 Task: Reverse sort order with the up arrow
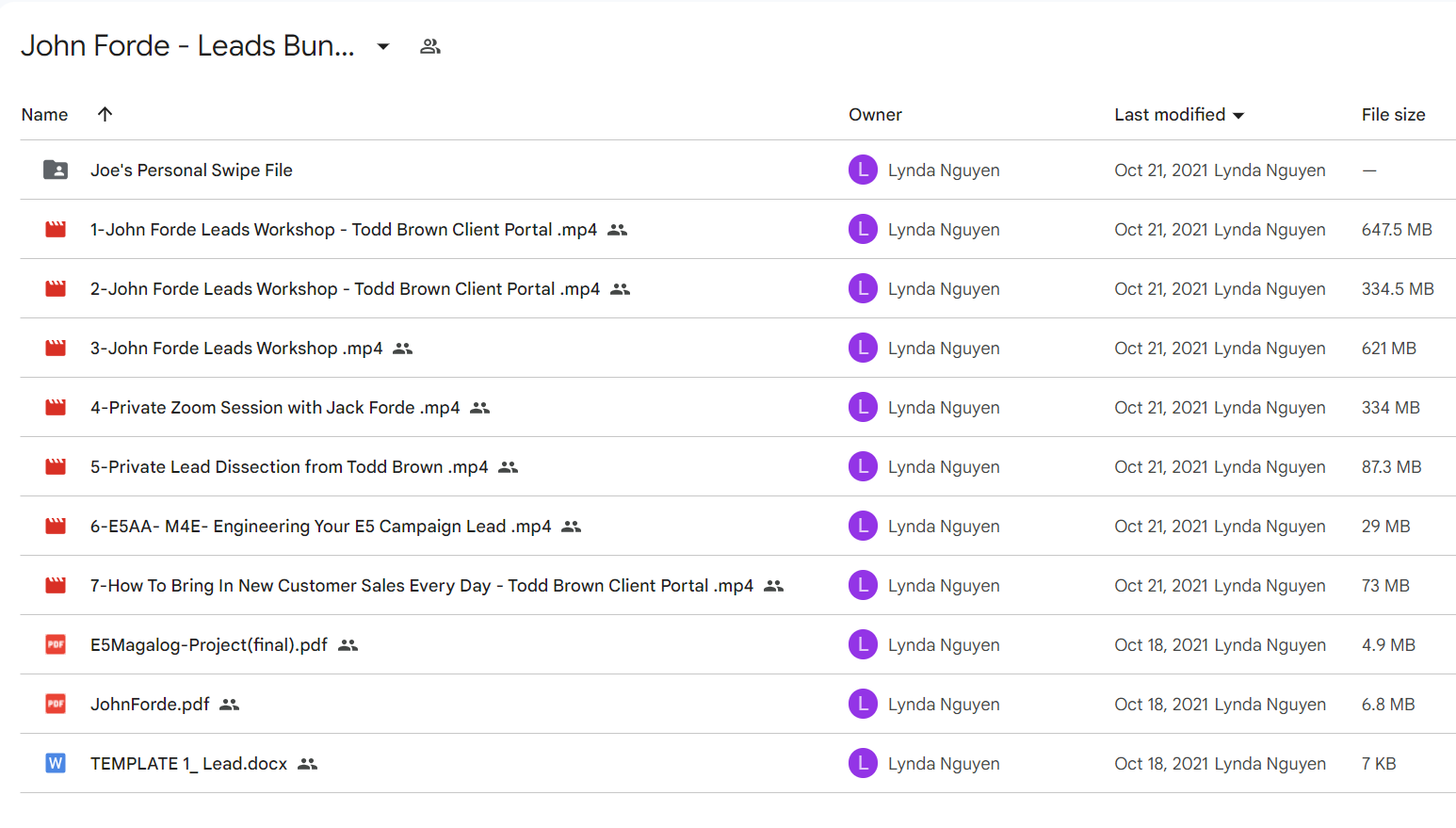pyautogui.click(x=105, y=114)
